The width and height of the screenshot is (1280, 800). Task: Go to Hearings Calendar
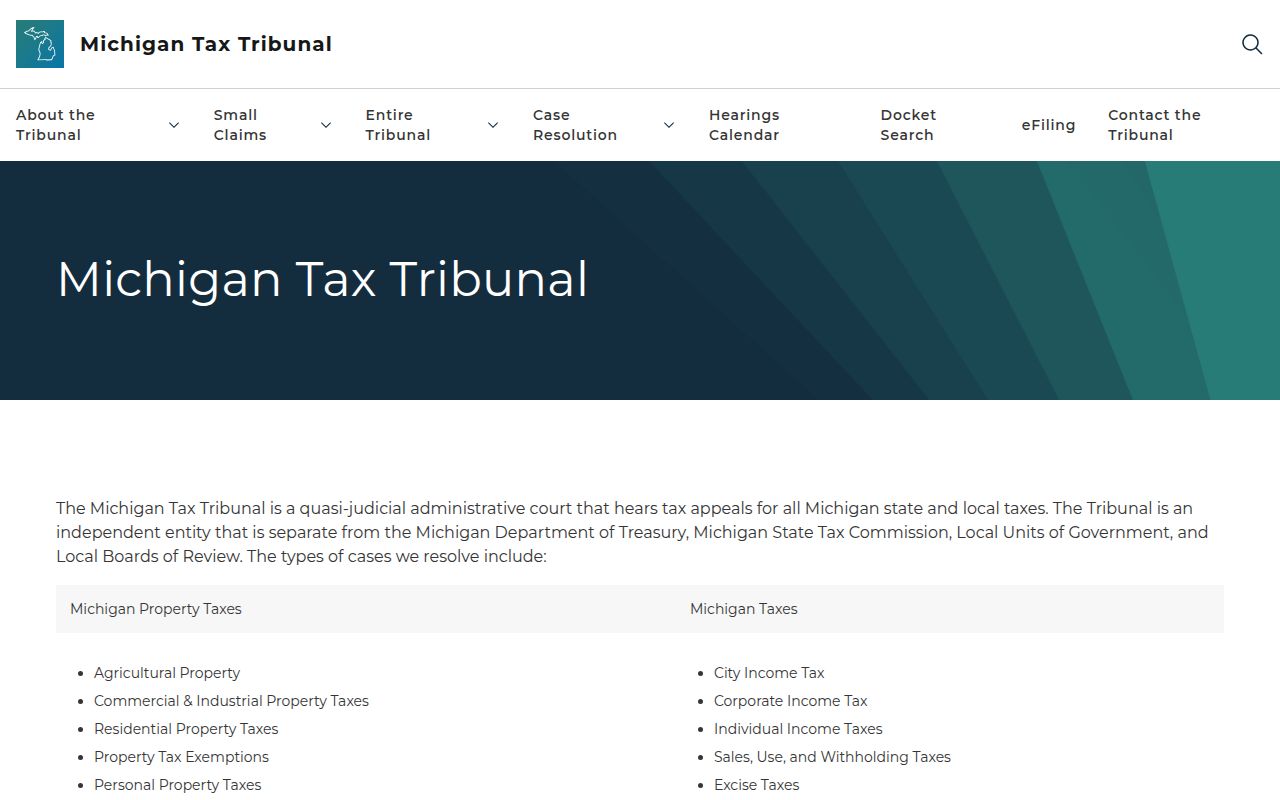(x=744, y=125)
